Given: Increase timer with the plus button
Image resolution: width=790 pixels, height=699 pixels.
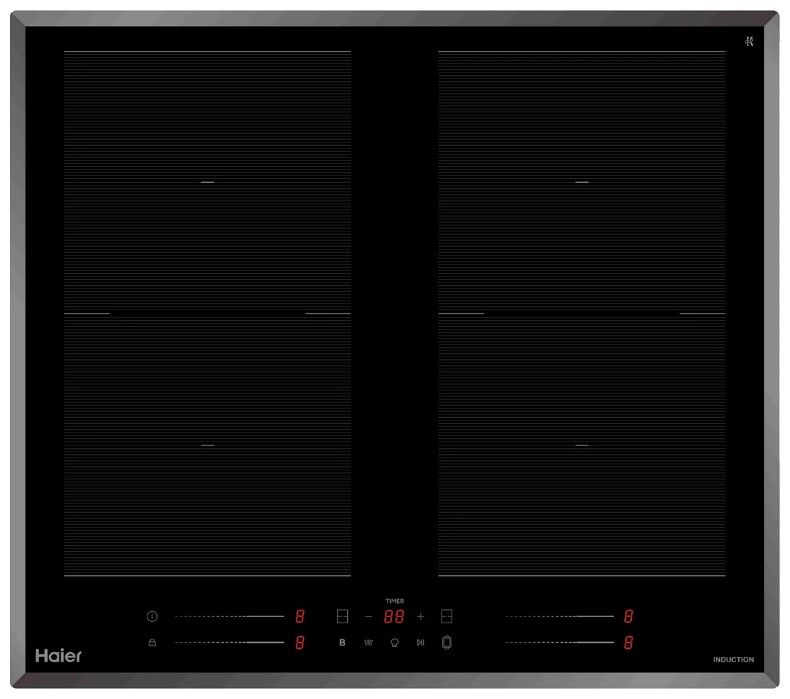Looking at the screenshot, I should coord(421,617).
